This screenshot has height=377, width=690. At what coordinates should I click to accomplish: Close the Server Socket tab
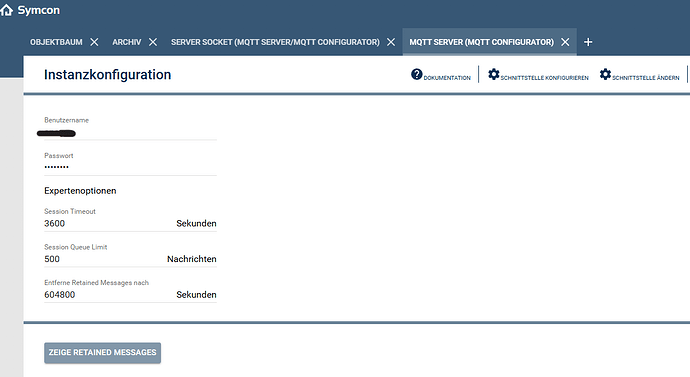tap(391, 42)
